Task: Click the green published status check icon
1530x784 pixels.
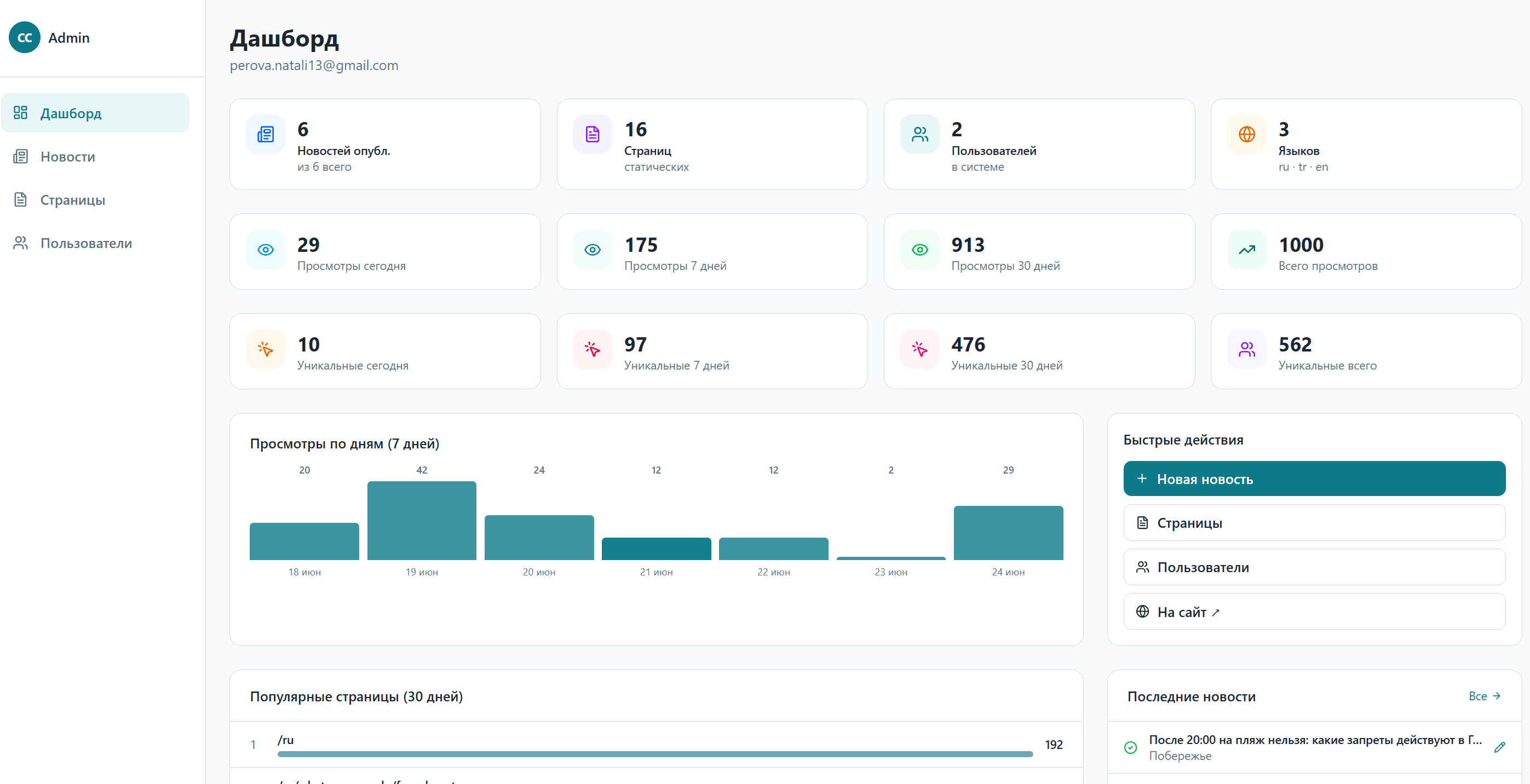Action: point(1130,747)
